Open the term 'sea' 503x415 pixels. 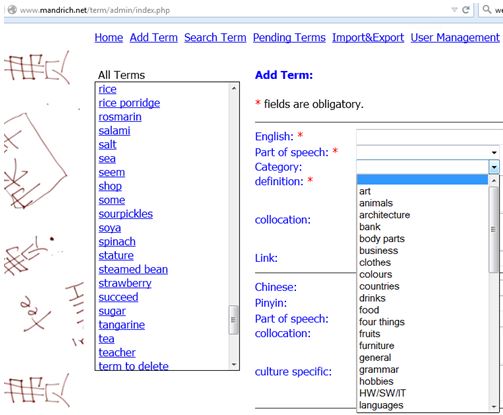point(107,159)
